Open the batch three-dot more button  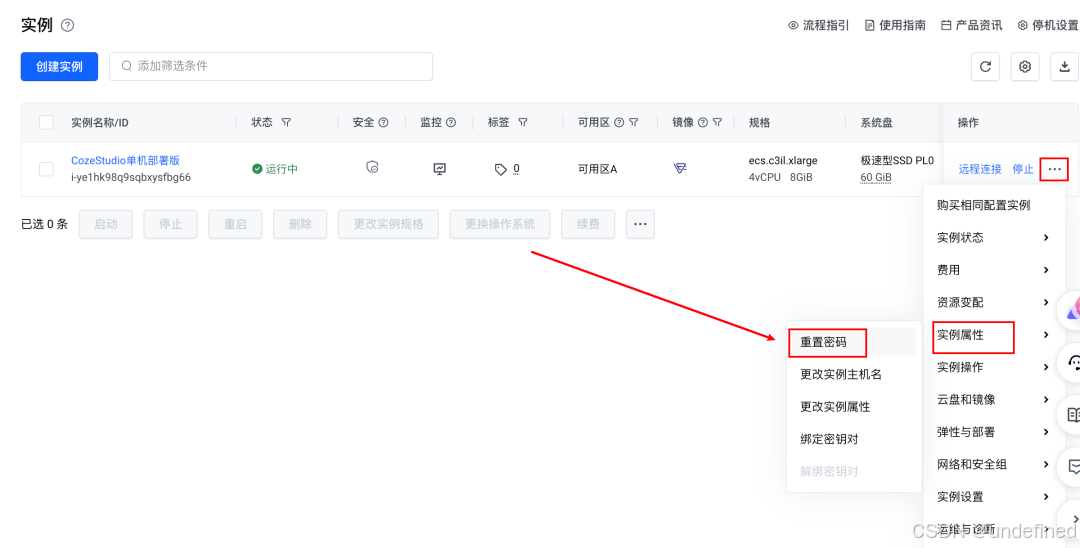[641, 224]
